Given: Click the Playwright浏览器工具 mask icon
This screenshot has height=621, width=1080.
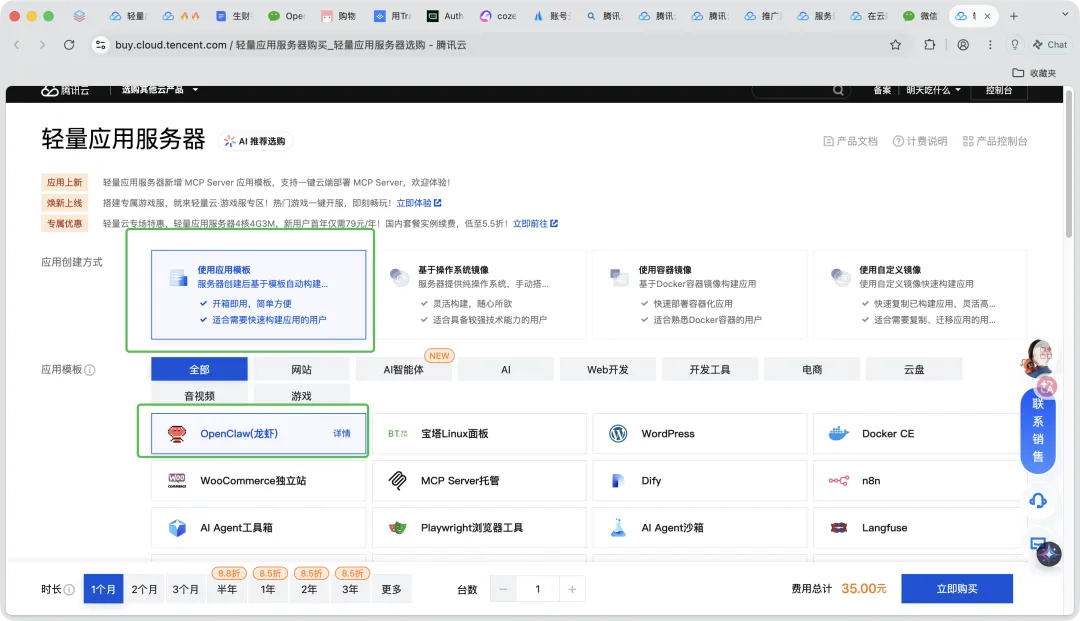Looking at the screenshot, I should pyautogui.click(x=397, y=528).
